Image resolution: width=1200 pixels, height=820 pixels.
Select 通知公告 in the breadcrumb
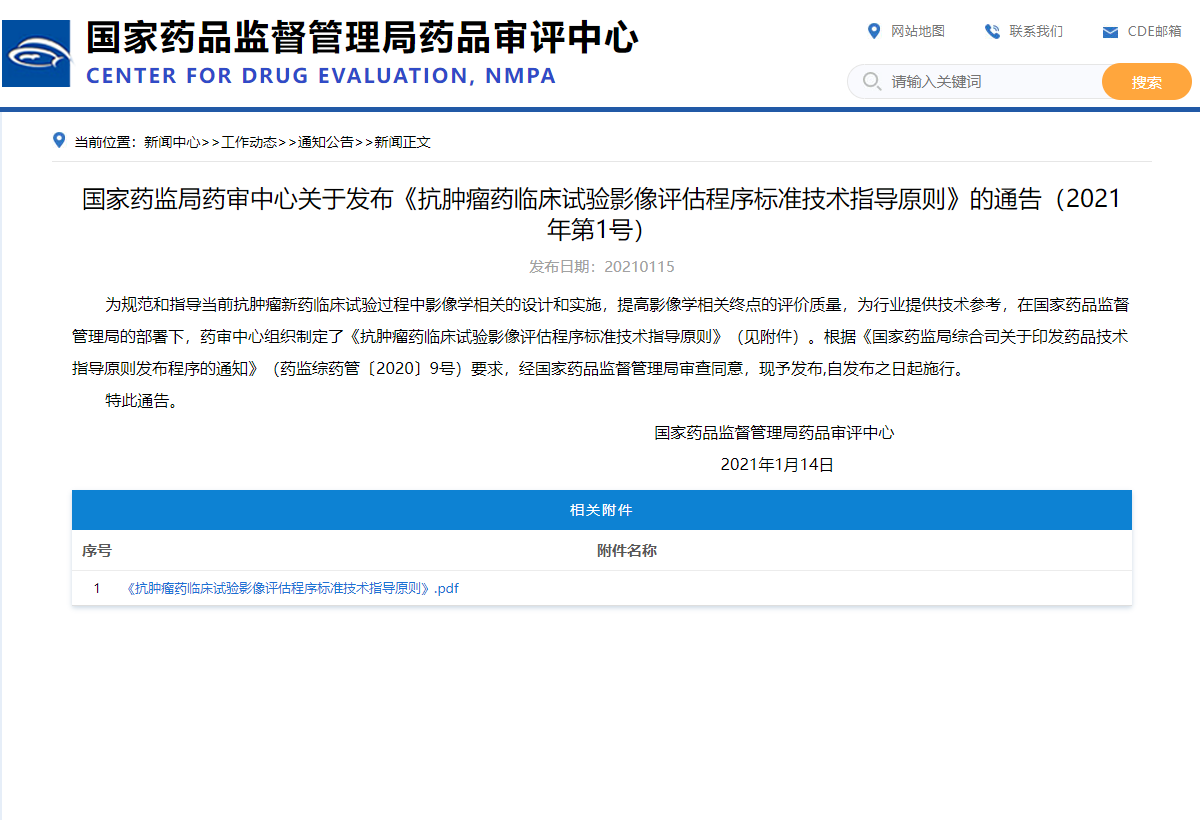point(326,142)
